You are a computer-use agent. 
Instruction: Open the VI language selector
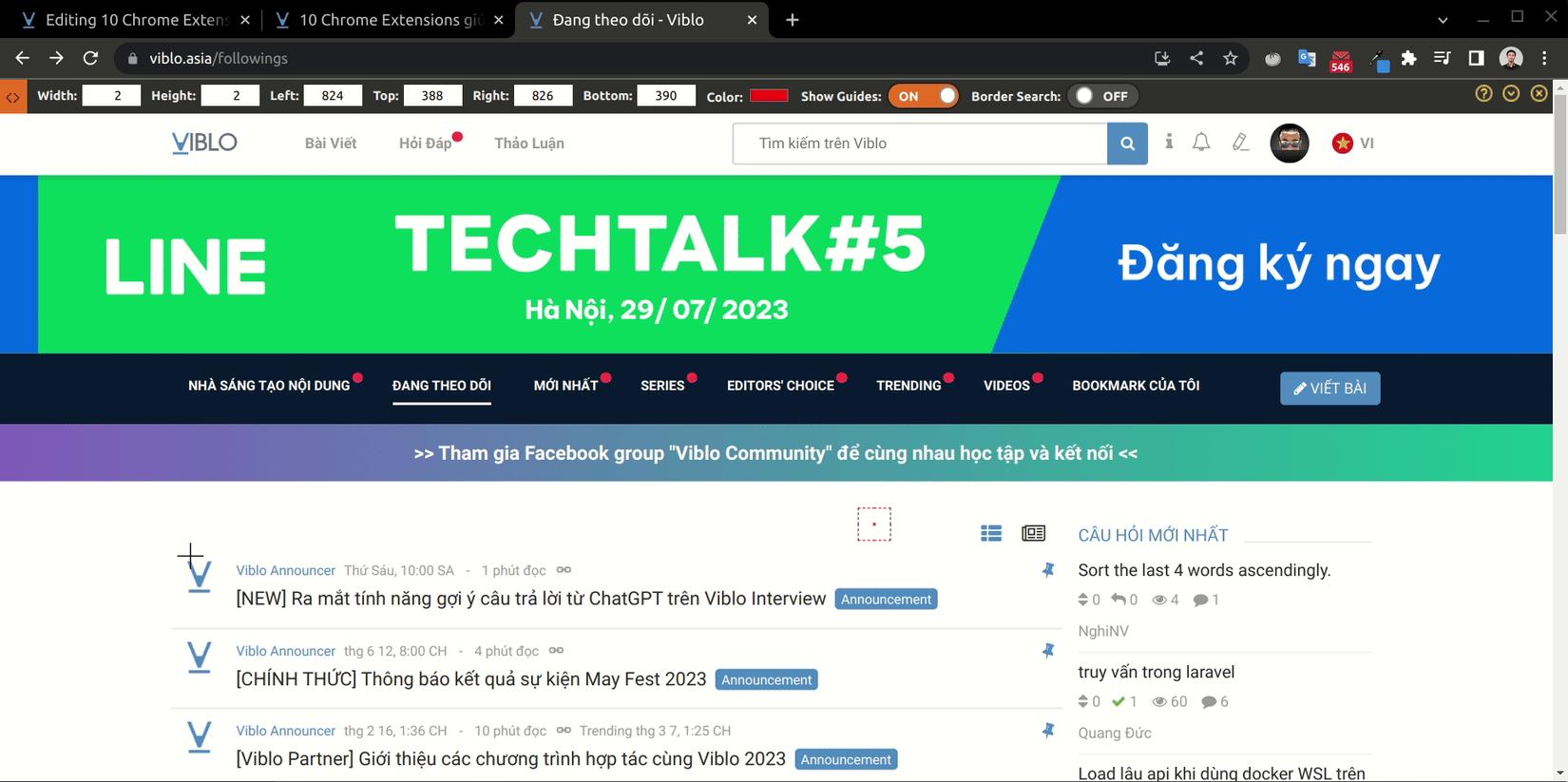click(x=1353, y=143)
